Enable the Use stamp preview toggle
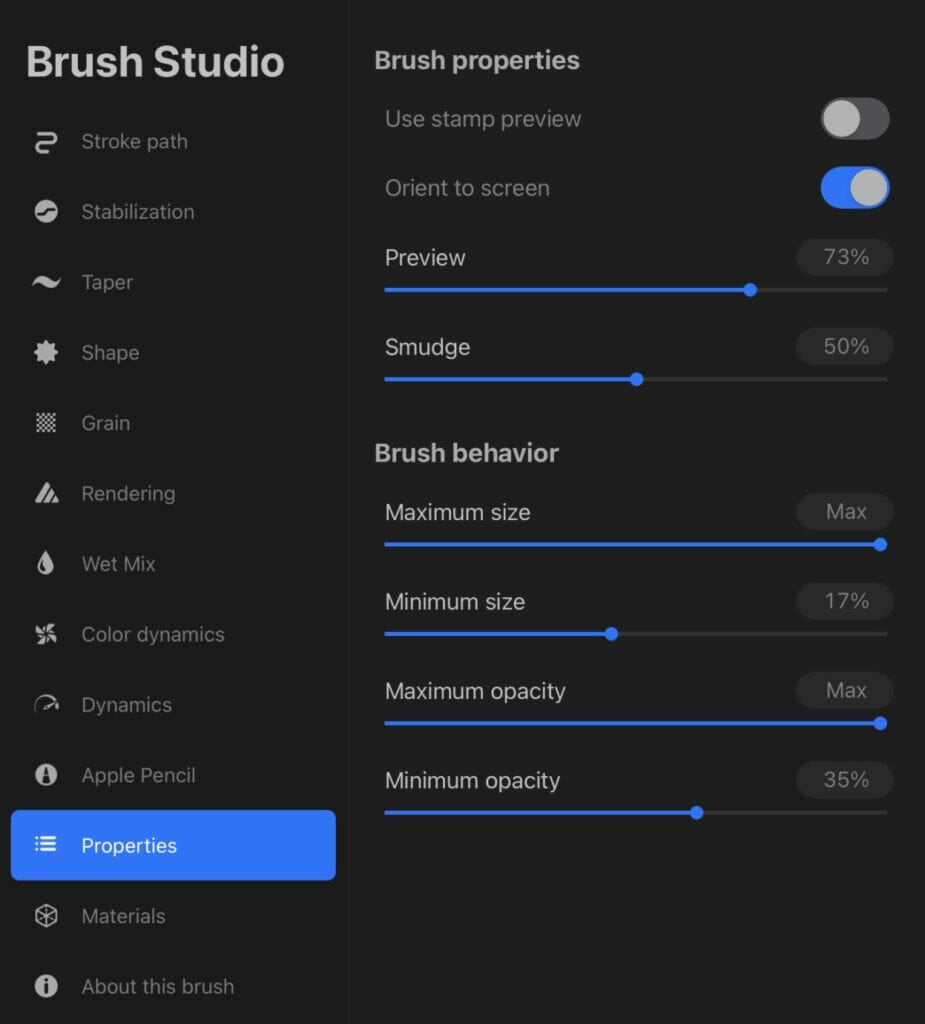The width and height of the screenshot is (925, 1024). (x=854, y=119)
